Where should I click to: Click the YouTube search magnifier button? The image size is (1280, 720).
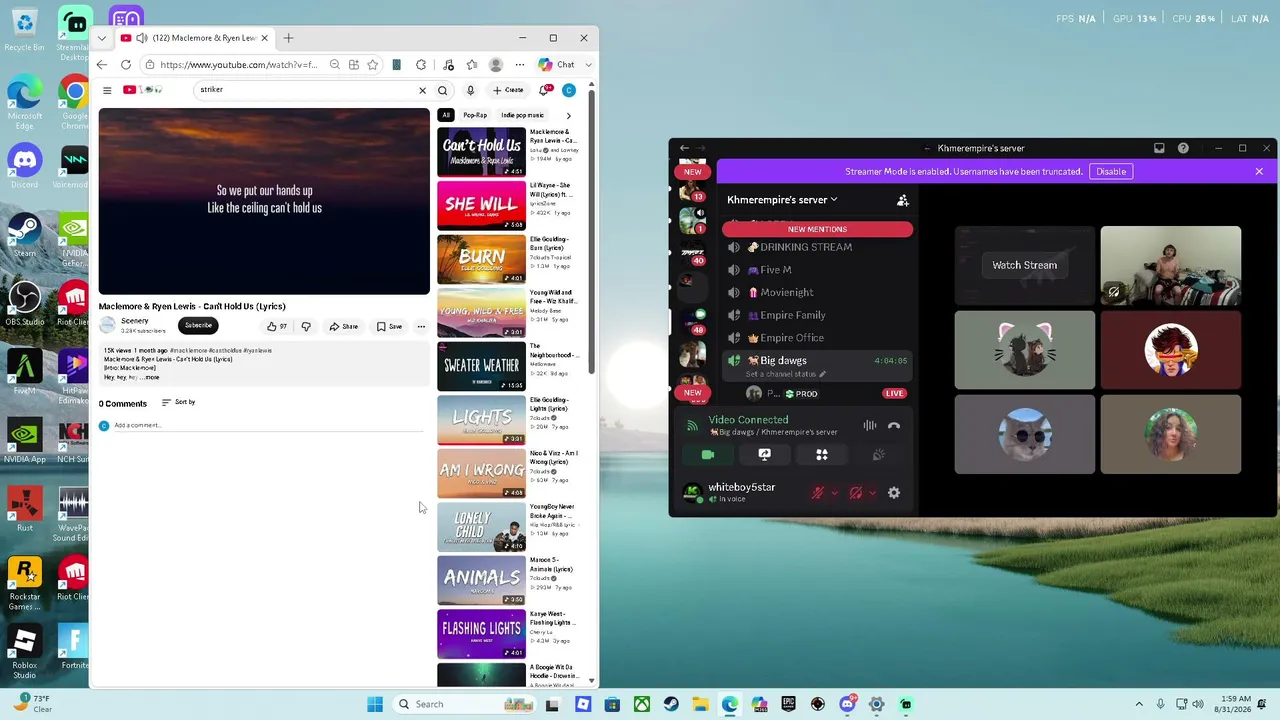(442, 90)
